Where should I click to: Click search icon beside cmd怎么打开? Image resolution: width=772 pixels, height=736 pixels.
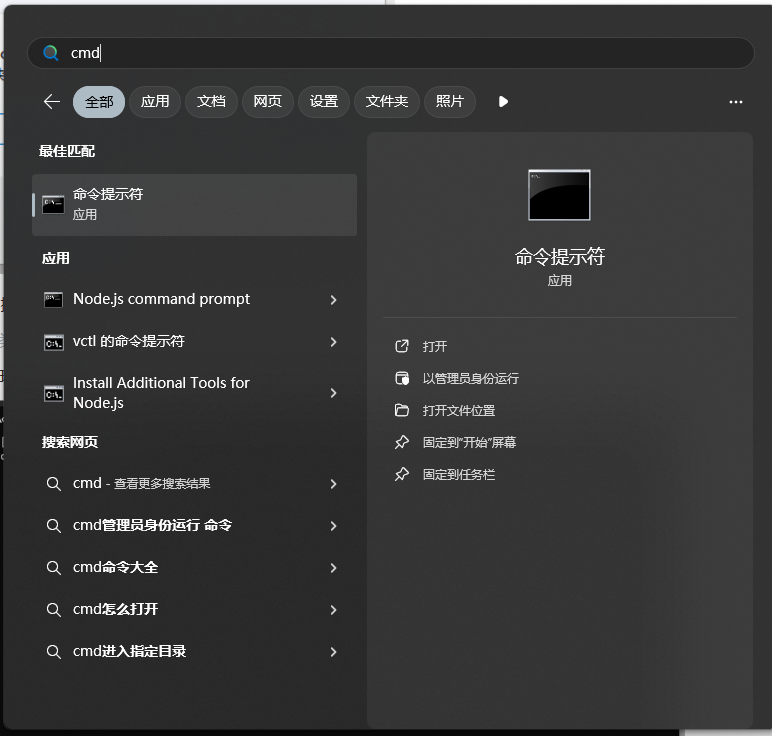click(x=53, y=610)
